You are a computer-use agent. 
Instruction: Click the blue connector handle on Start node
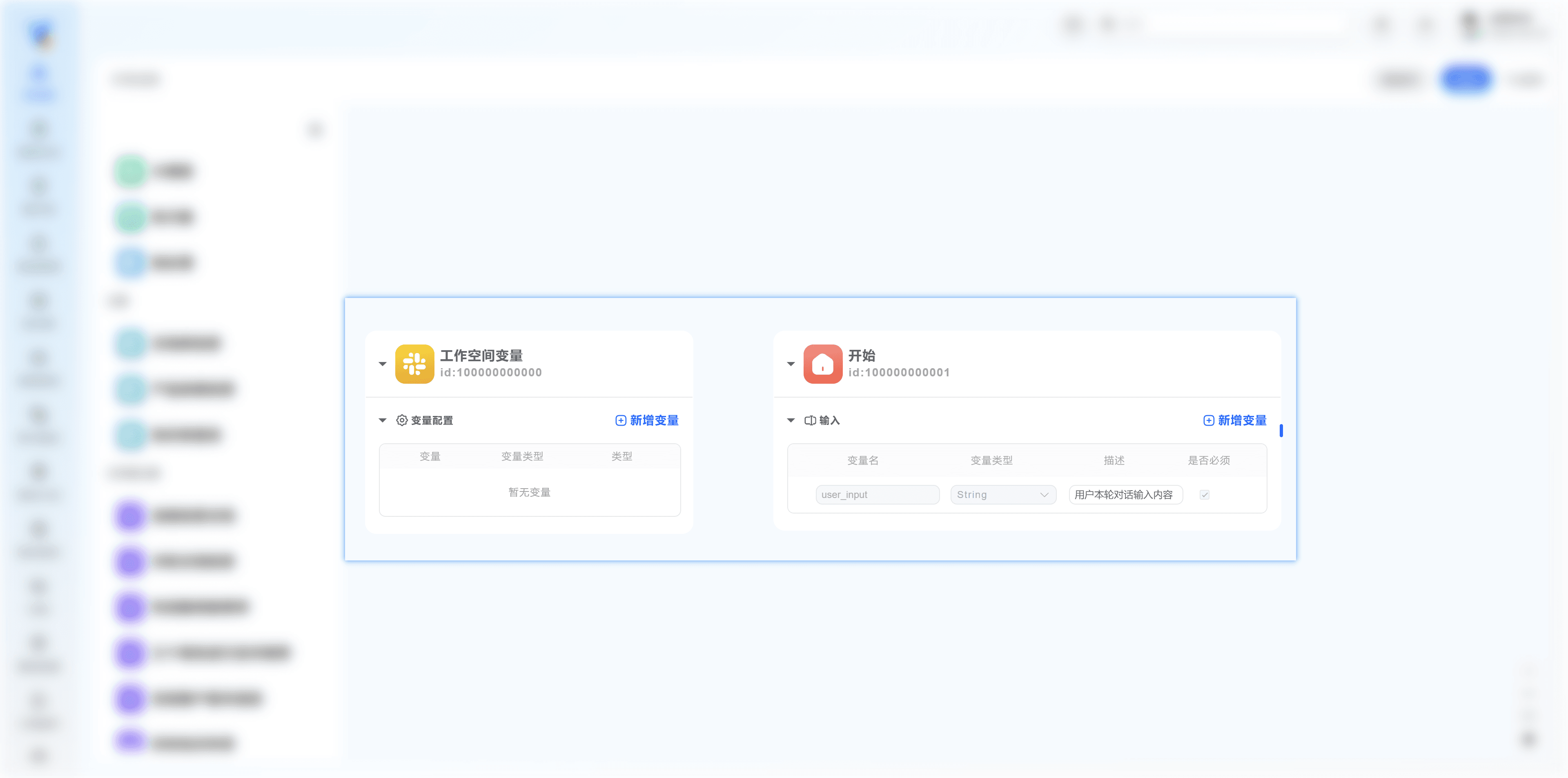1281,431
